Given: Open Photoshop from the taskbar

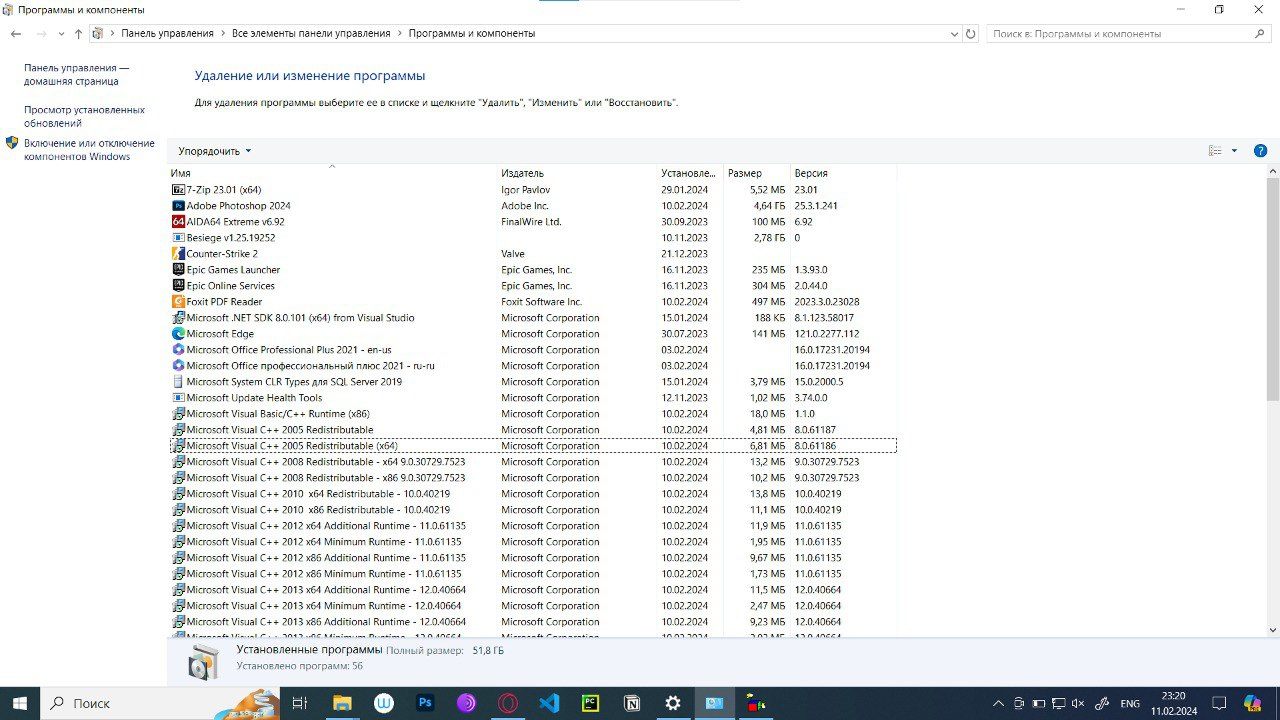Looking at the screenshot, I should click(425, 703).
